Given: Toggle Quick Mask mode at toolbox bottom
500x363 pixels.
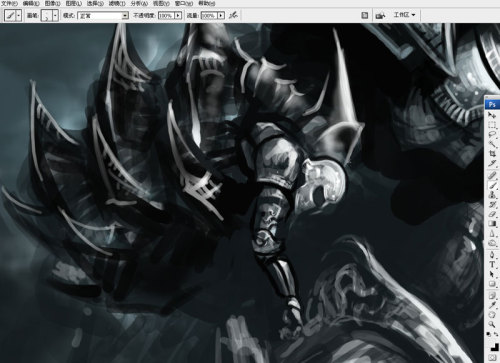Looking at the screenshot, I should tap(493, 358).
